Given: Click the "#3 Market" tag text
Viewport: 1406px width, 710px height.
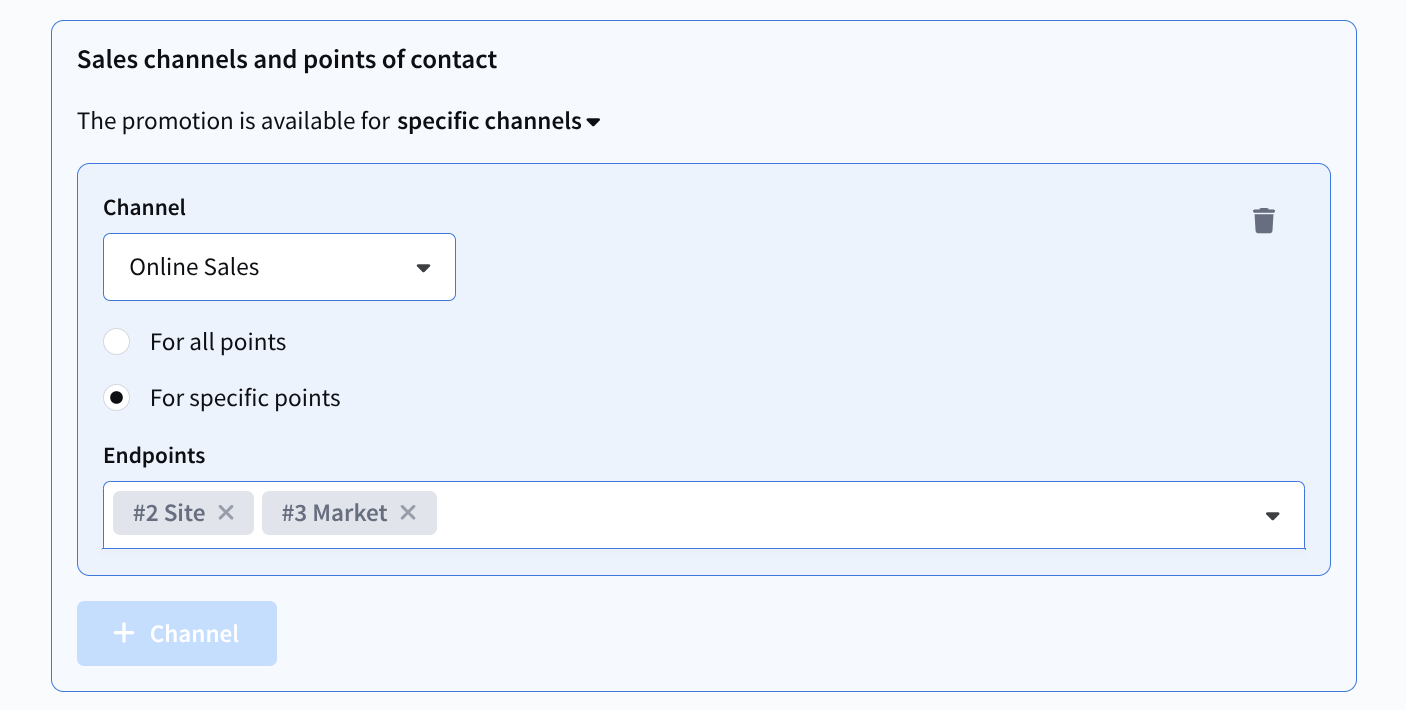Looking at the screenshot, I should coord(334,513).
